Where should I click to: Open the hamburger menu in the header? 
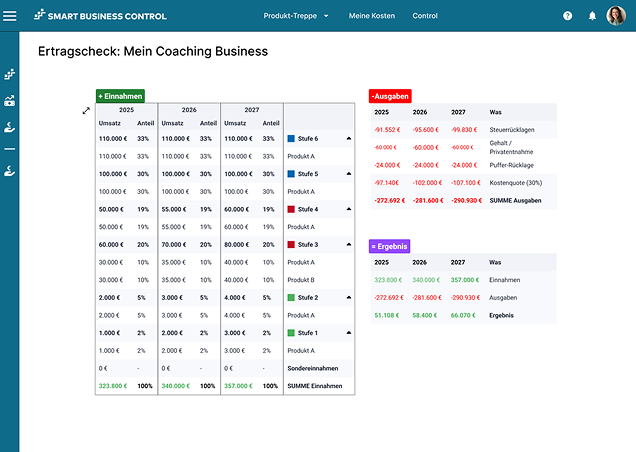(10, 16)
